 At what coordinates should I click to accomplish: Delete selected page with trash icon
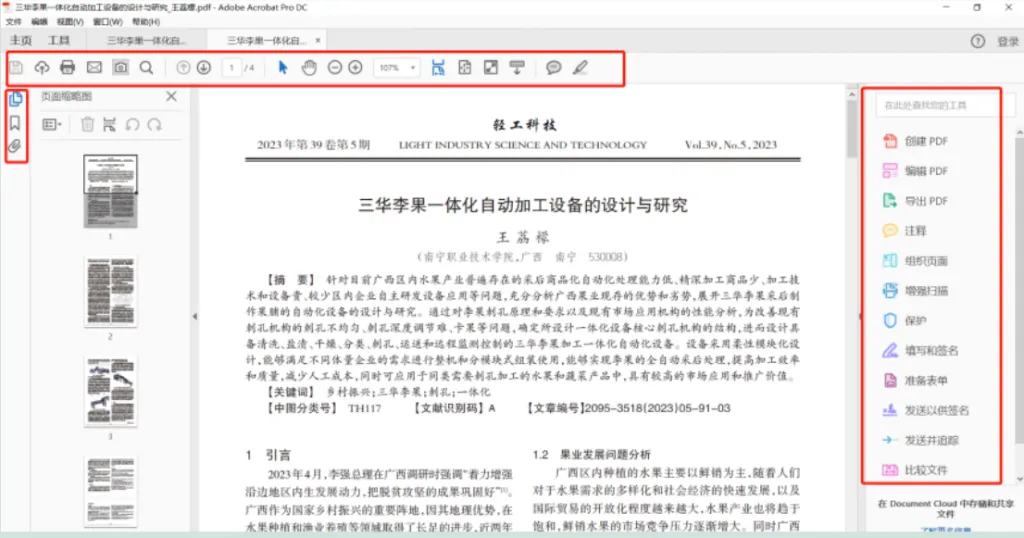(x=88, y=124)
